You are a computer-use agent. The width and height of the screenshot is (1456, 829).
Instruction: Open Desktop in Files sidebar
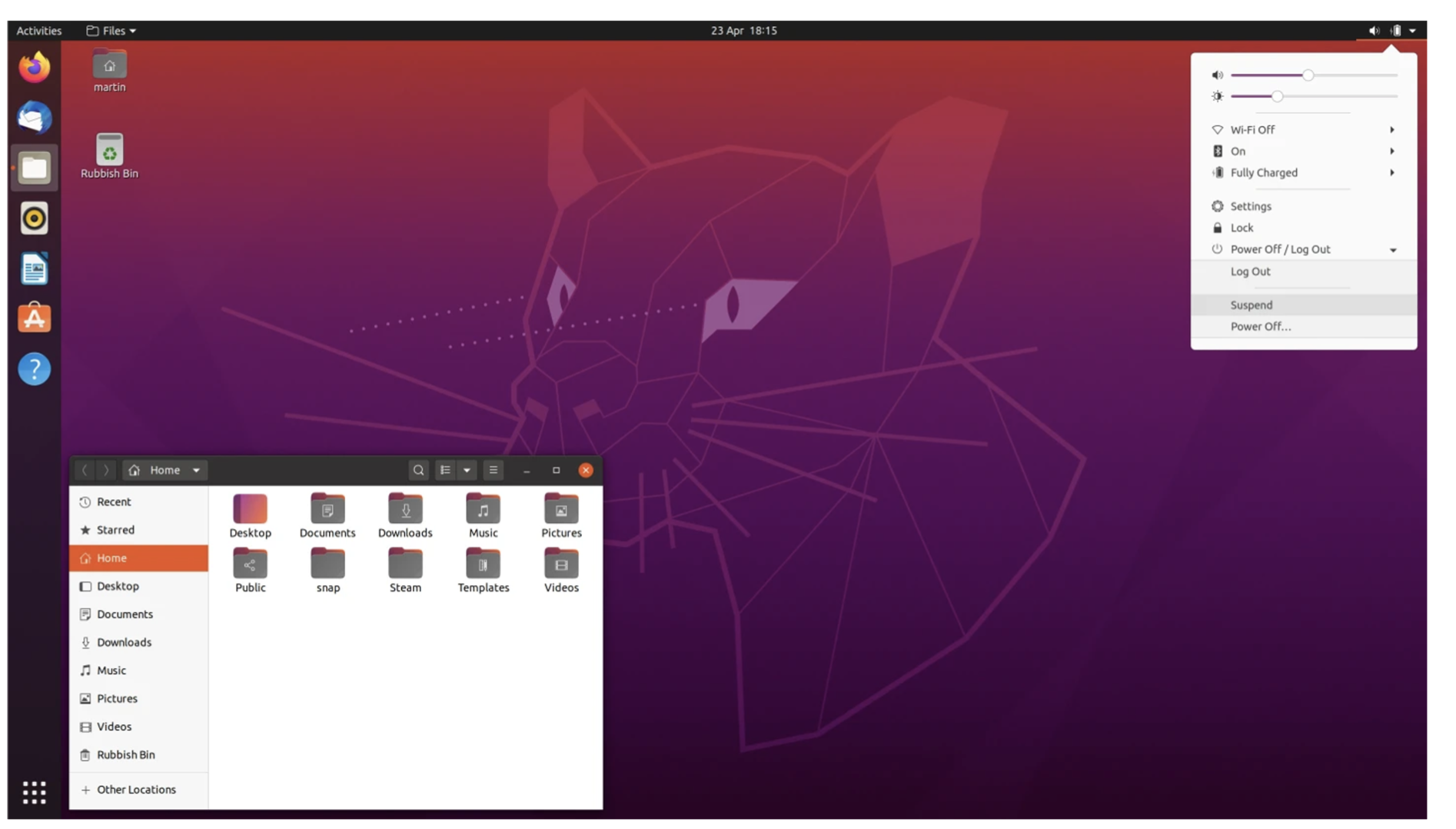coord(138,587)
